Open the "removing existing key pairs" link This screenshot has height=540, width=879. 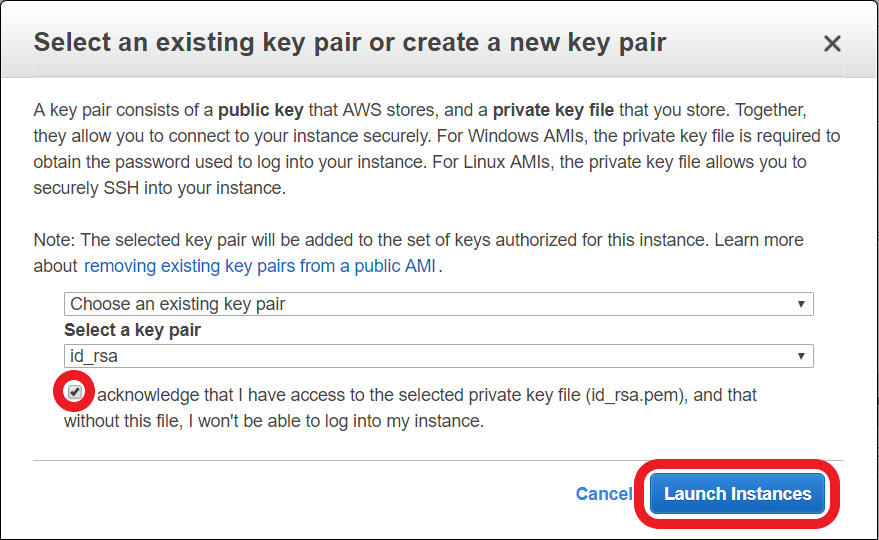(260, 267)
